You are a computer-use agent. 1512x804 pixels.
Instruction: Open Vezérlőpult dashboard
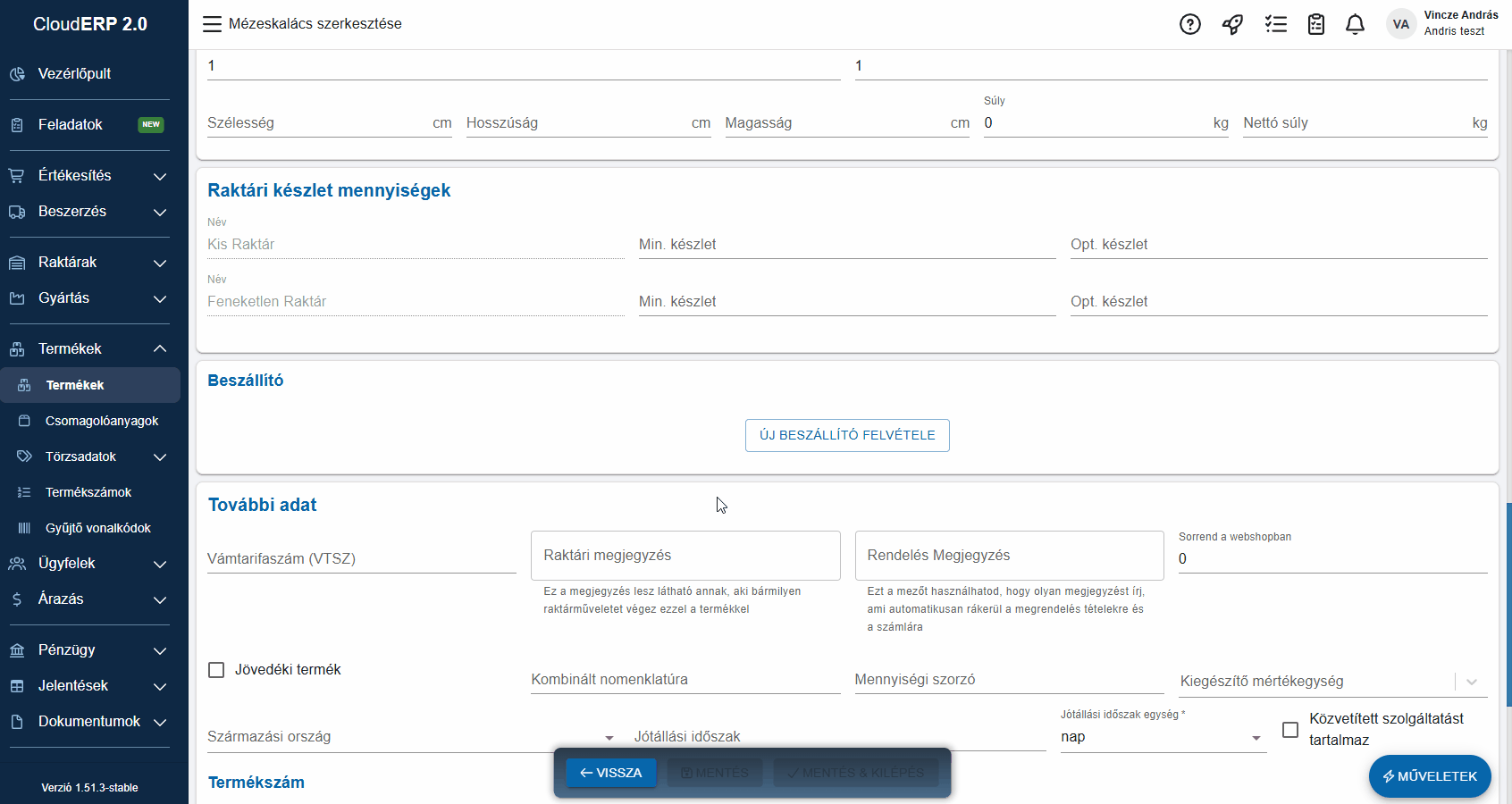click(x=75, y=74)
